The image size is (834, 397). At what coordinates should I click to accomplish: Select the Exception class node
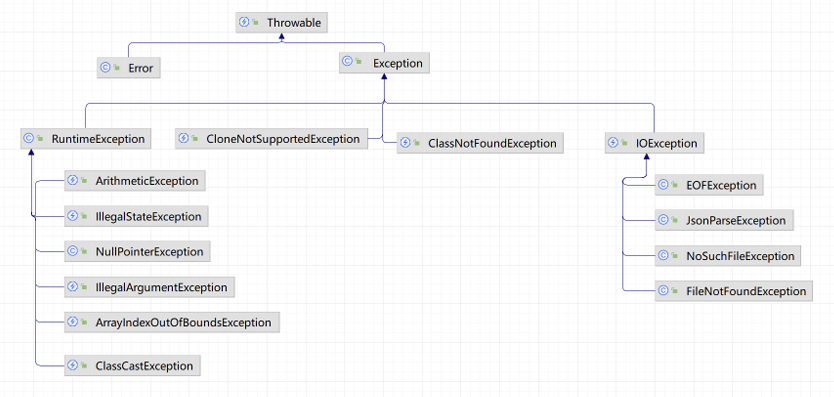click(x=385, y=63)
